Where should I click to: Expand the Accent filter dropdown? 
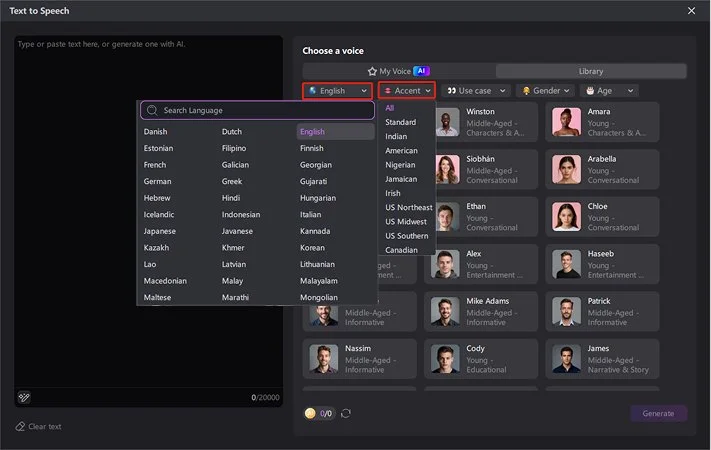pyautogui.click(x=407, y=91)
